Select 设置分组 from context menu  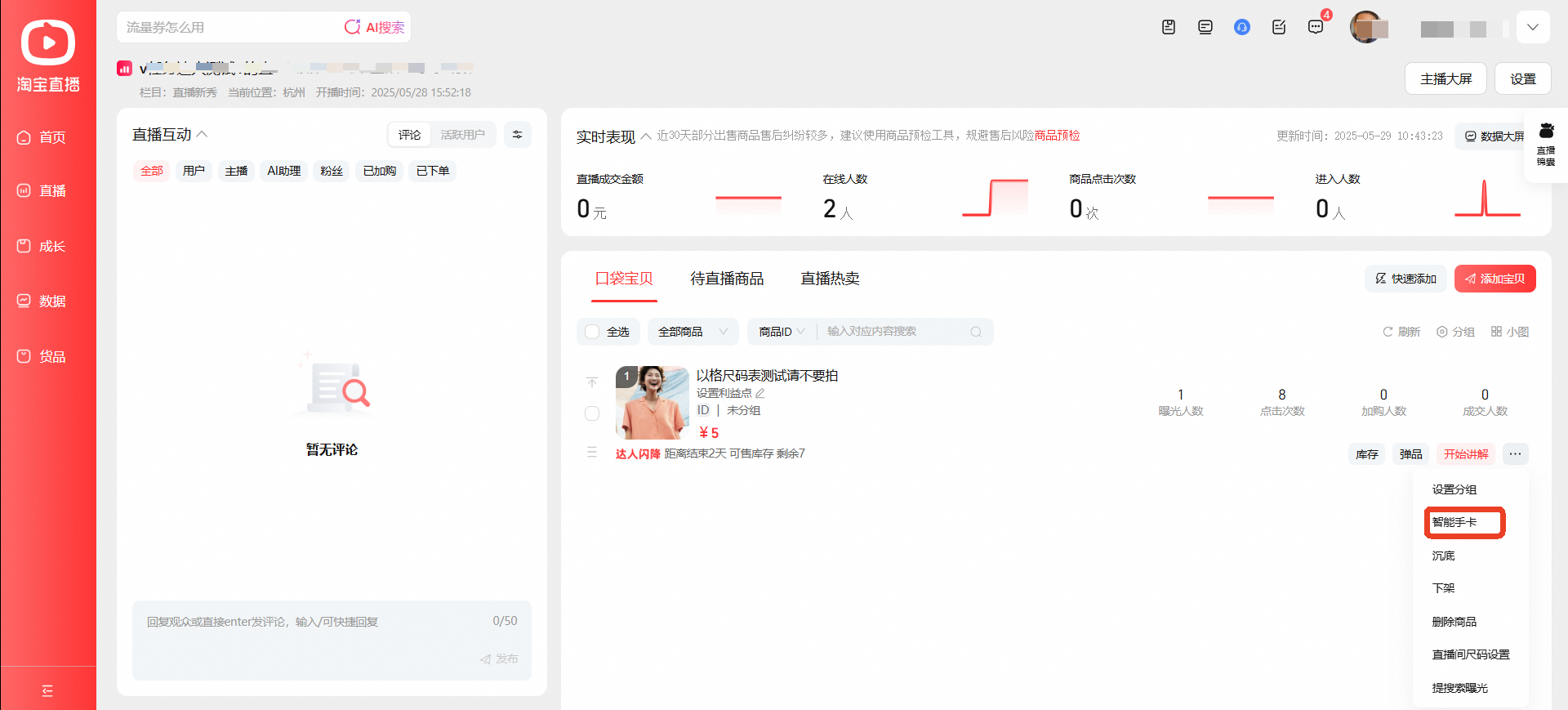tap(1454, 489)
